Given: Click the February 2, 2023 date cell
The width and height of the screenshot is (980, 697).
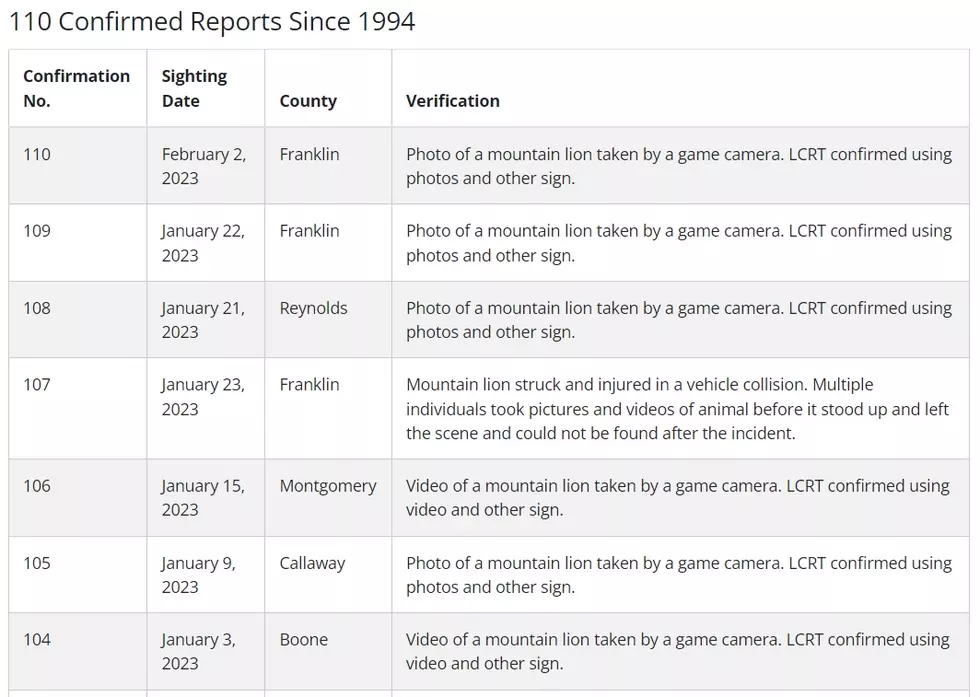Looking at the screenshot, I should pyautogui.click(x=206, y=166).
